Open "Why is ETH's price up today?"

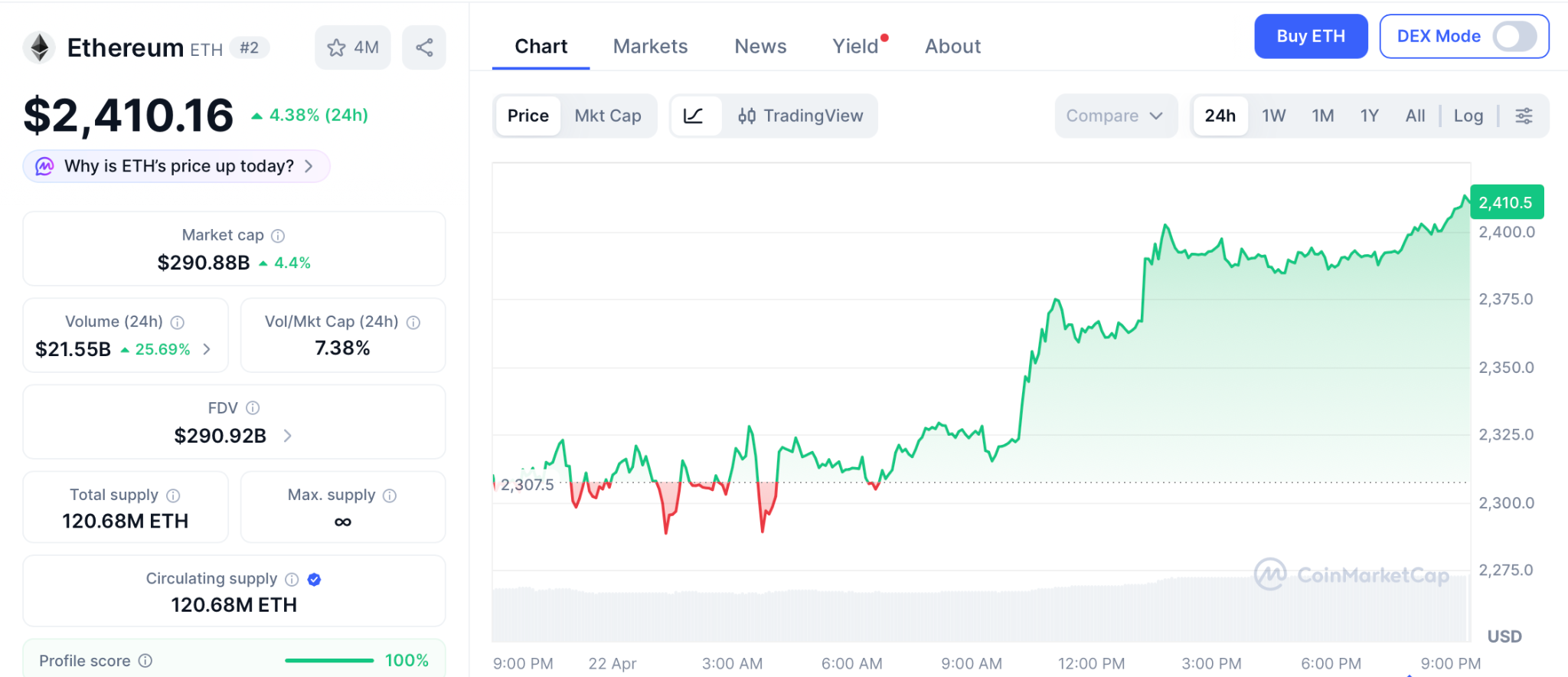[x=178, y=166]
